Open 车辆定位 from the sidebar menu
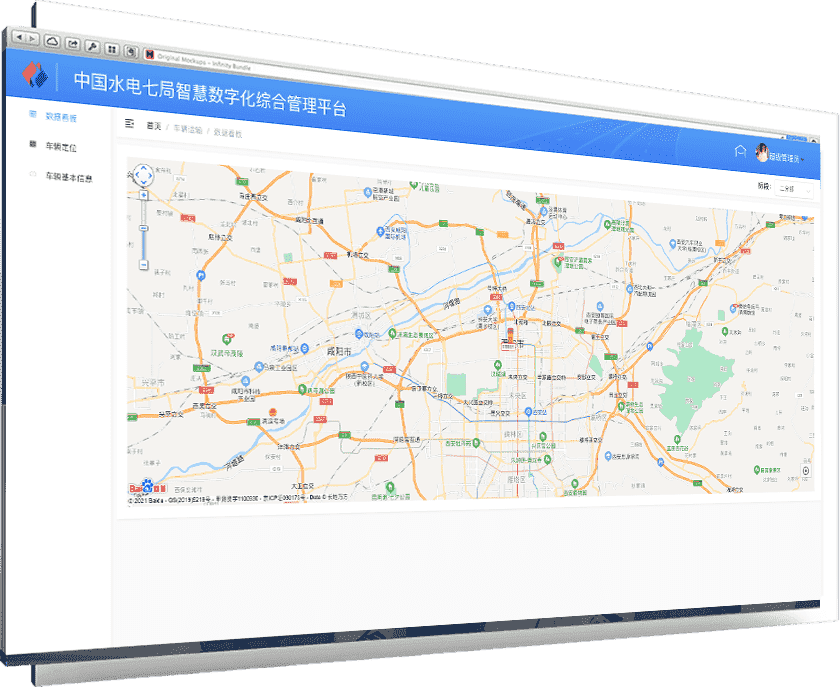840x687 pixels. pyautogui.click(x=60, y=147)
